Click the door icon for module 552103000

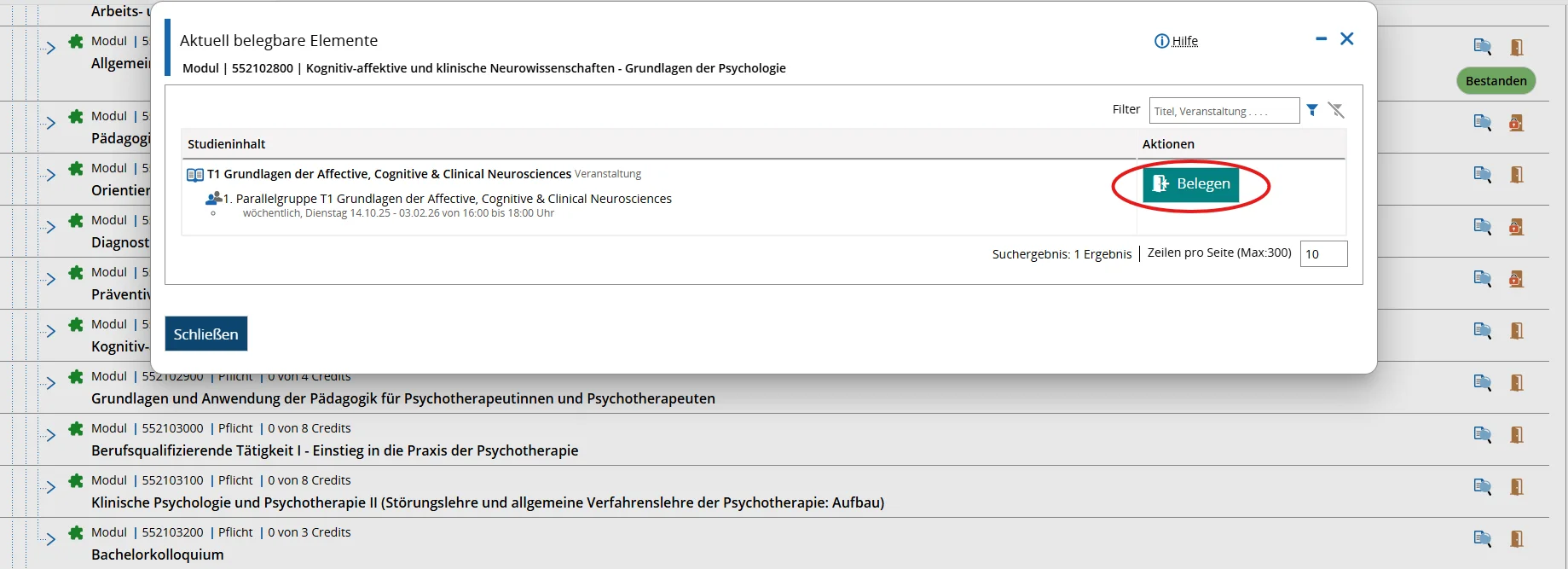click(x=1516, y=434)
